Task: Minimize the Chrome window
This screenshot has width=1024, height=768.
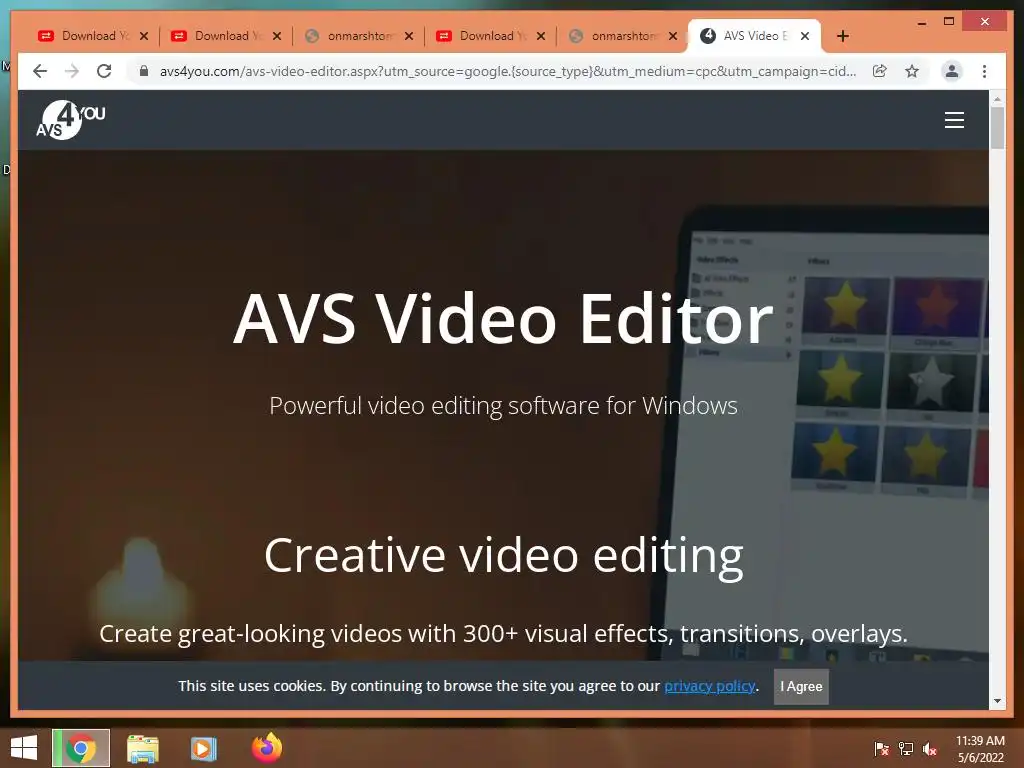Action: pyautogui.click(x=921, y=22)
